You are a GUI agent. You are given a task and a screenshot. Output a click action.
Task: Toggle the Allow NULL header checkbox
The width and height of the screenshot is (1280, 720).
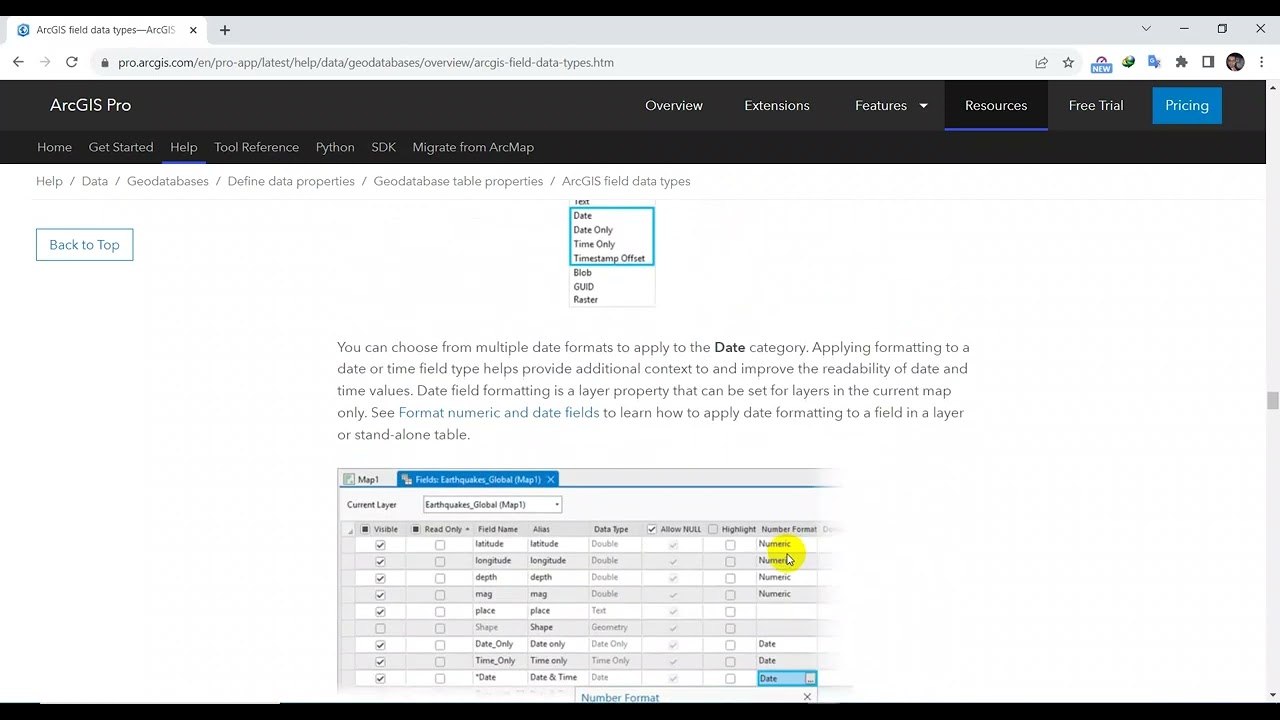point(652,529)
